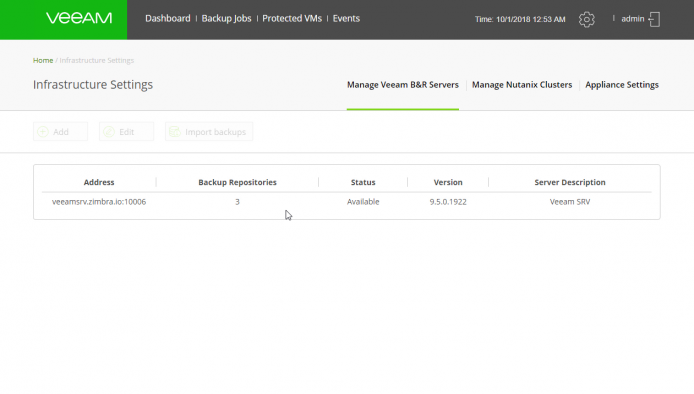Screen dimensions: 694x394
Task: Open Protected VMs page
Action: click(x=292, y=19)
